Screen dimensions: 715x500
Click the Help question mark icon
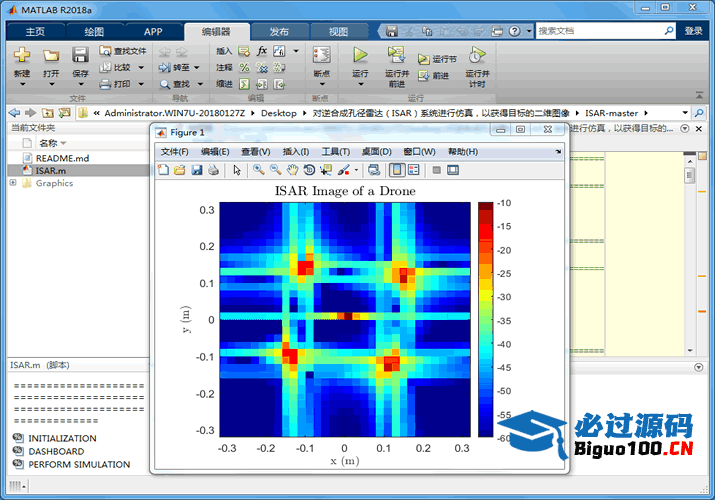pyautogui.click(x=514, y=31)
